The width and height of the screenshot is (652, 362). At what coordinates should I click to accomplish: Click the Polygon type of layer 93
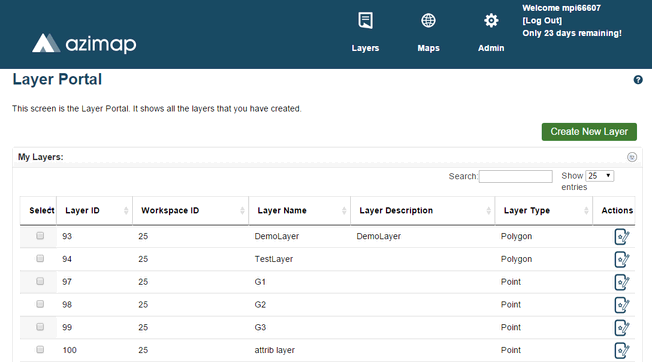[x=516, y=236]
